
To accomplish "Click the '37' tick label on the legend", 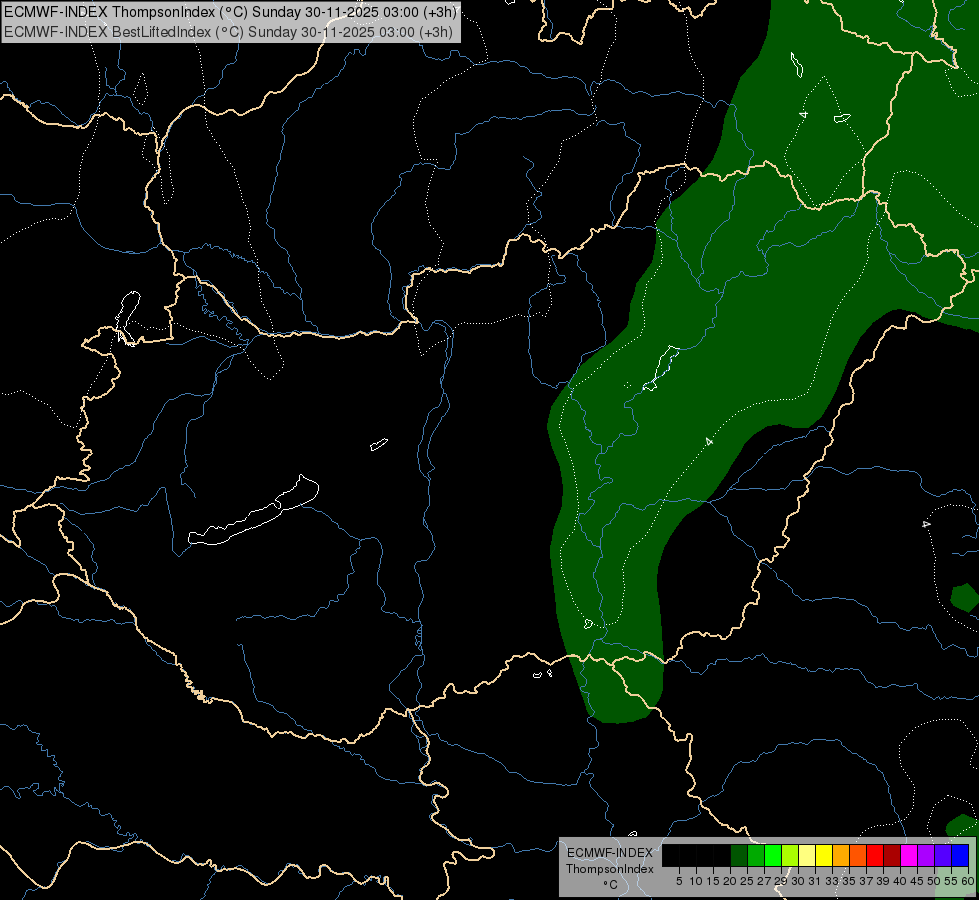I will click(866, 881).
